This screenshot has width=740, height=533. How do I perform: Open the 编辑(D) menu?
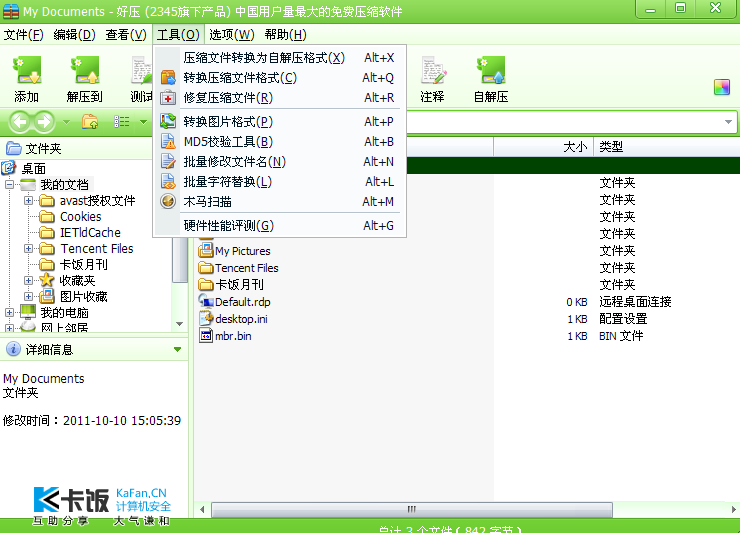pyautogui.click(x=75, y=34)
